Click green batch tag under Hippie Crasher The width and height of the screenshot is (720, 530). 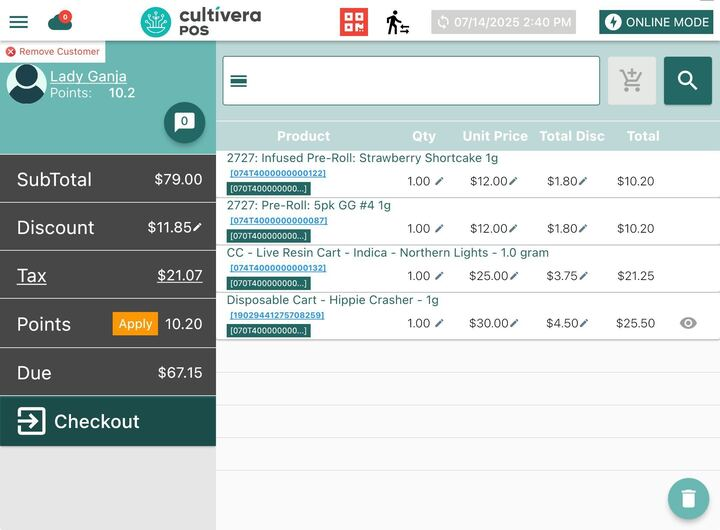coord(268,330)
